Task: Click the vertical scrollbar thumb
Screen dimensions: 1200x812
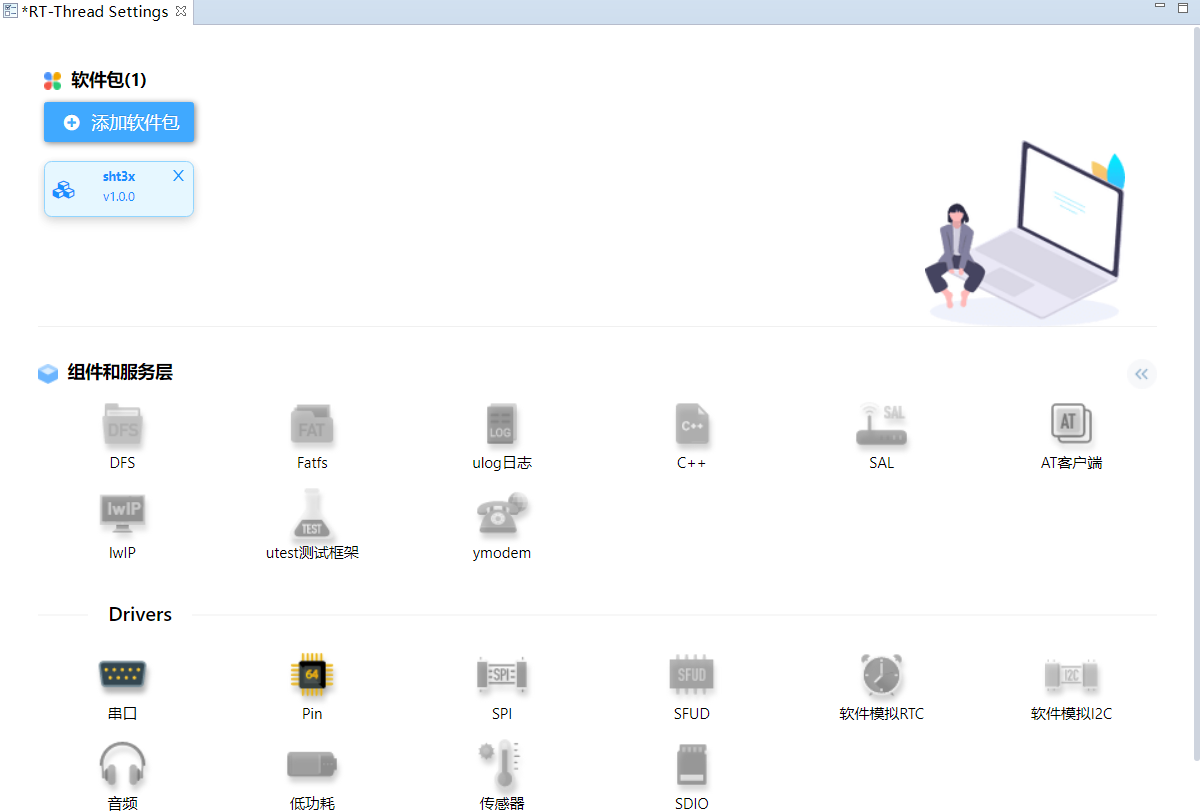Action: [x=1195, y=392]
